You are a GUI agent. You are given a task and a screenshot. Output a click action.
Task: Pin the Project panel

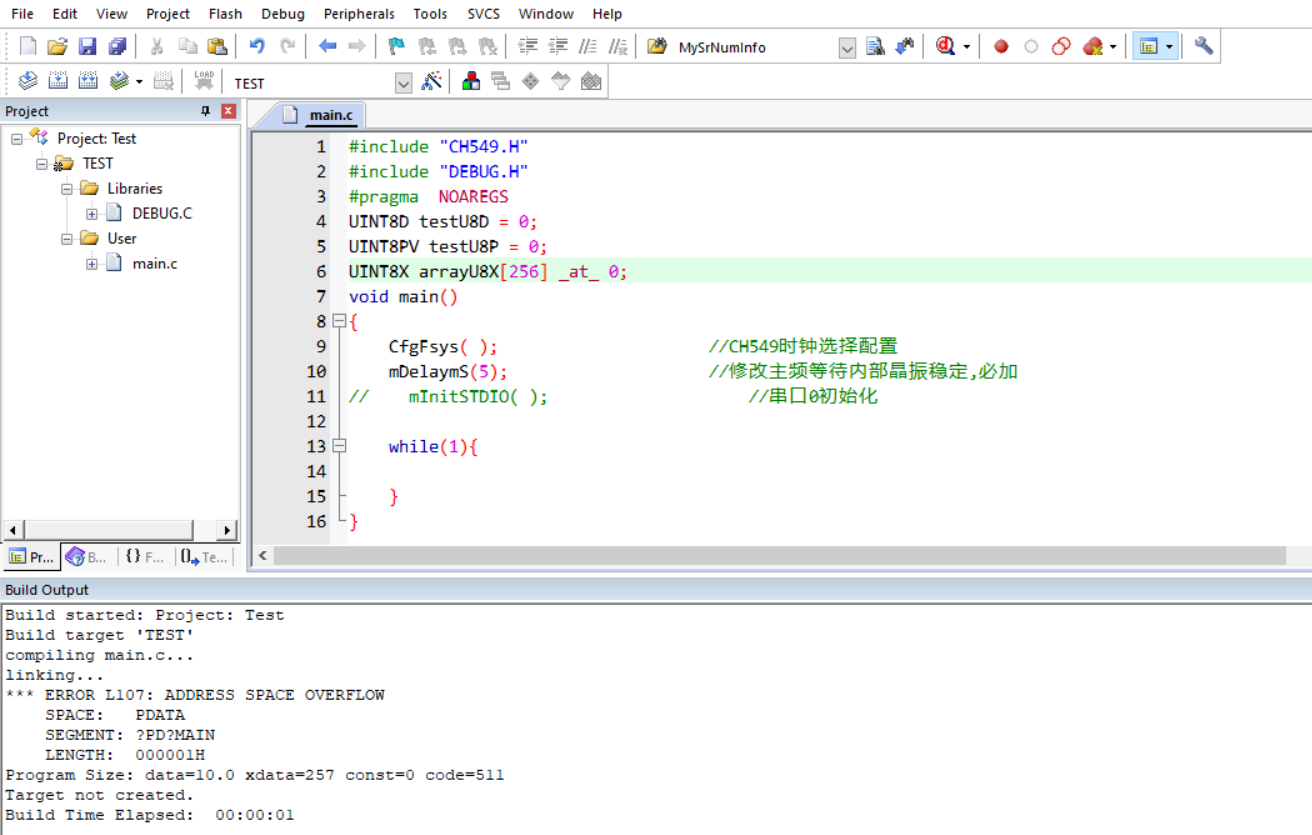(x=206, y=111)
